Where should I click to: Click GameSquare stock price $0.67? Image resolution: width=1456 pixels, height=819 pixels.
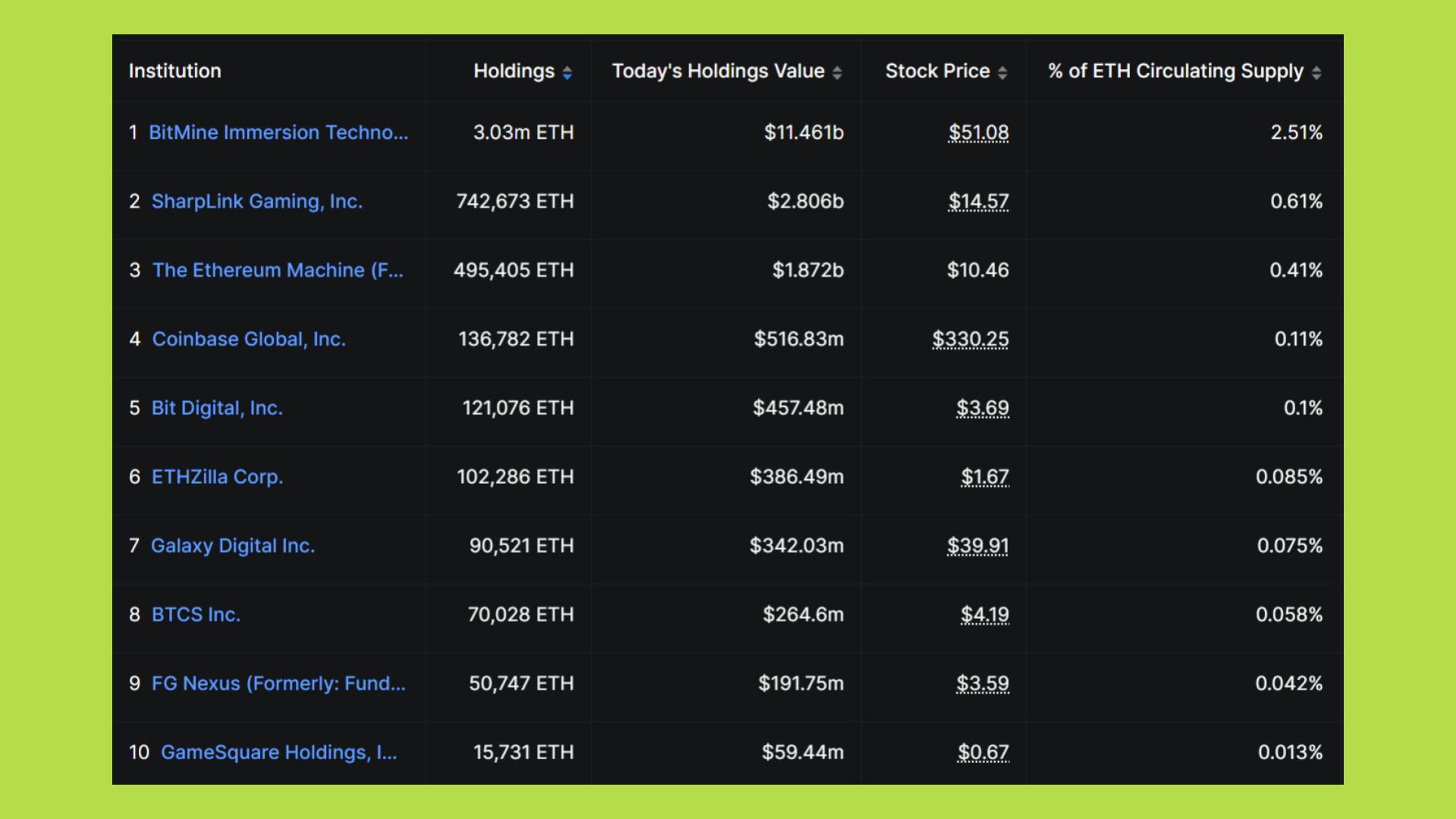[x=983, y=752]
